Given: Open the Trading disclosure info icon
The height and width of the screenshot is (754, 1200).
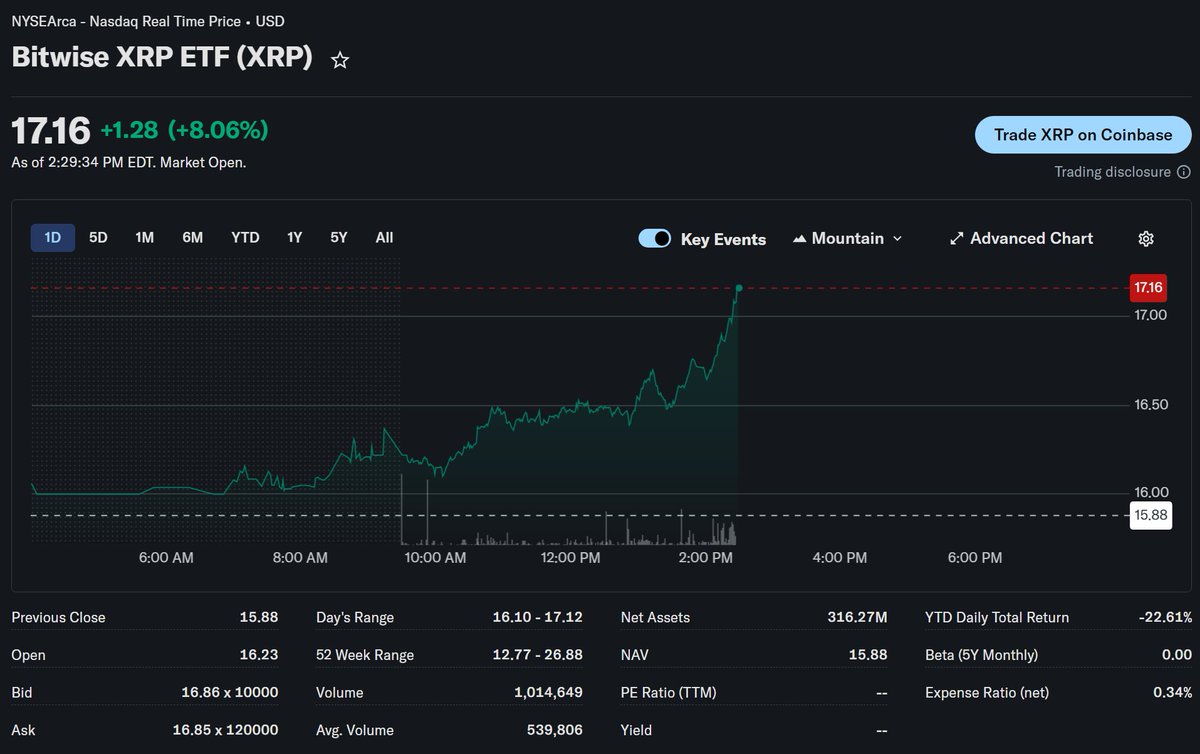Looking at the screenshot, I should [1184, 172].
